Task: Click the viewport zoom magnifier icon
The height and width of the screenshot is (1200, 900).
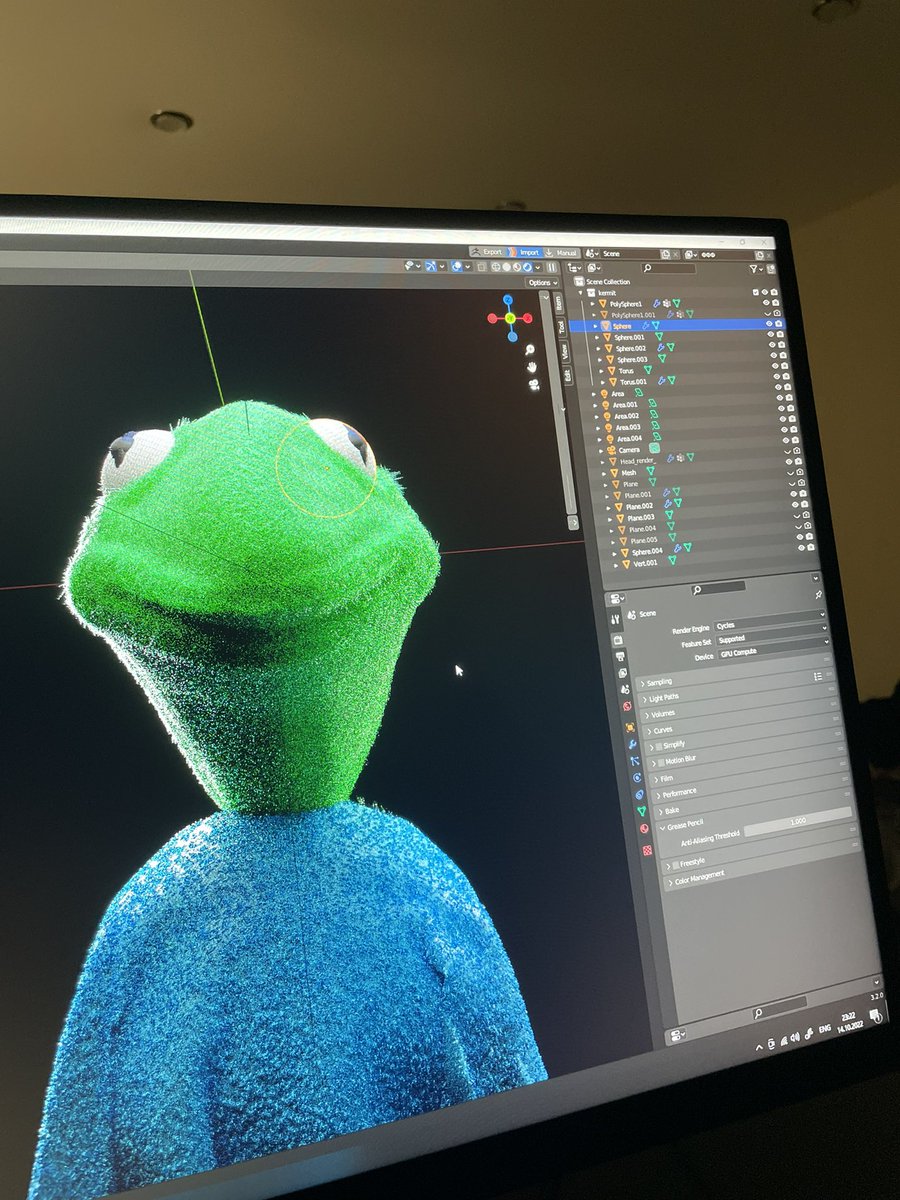Action: 530,350
